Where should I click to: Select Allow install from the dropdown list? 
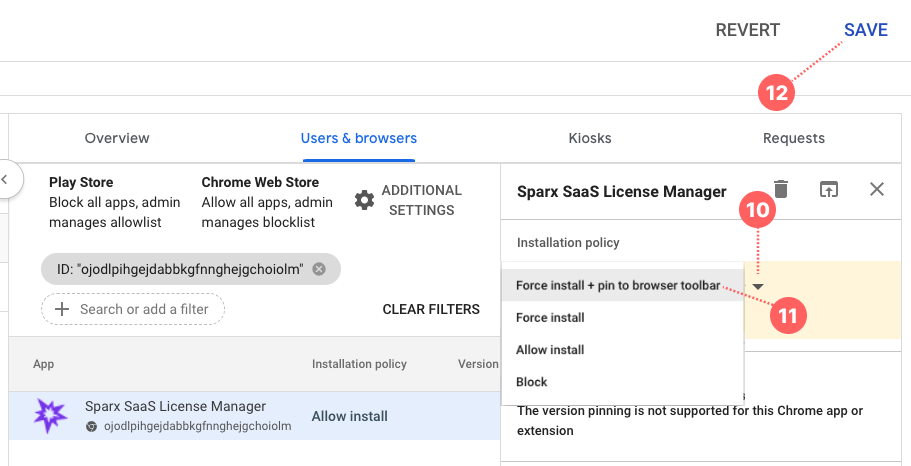tap(550, 350)
